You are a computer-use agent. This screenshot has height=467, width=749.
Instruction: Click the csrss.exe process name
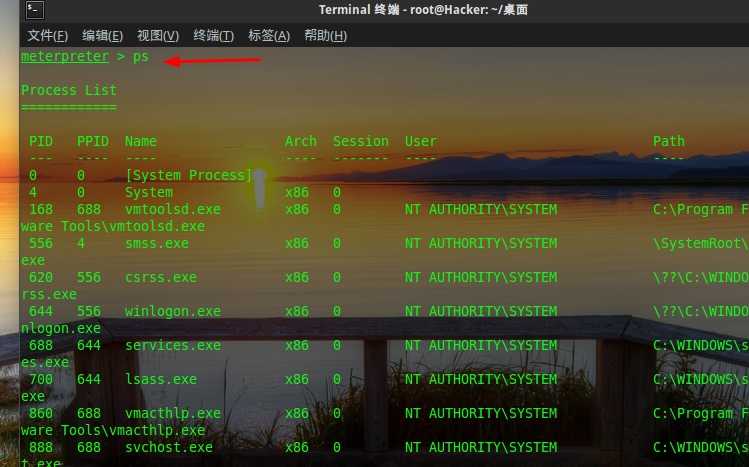[x=161, y=277]
